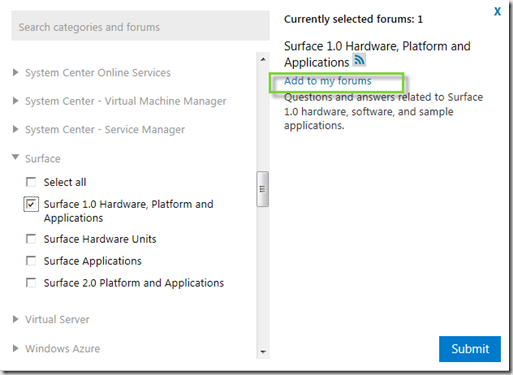Expand System Center - Virtual Machine Manager arrow
Image resolution: width=513 pixels, height=375 pixels.
click(x=15, y=101)
